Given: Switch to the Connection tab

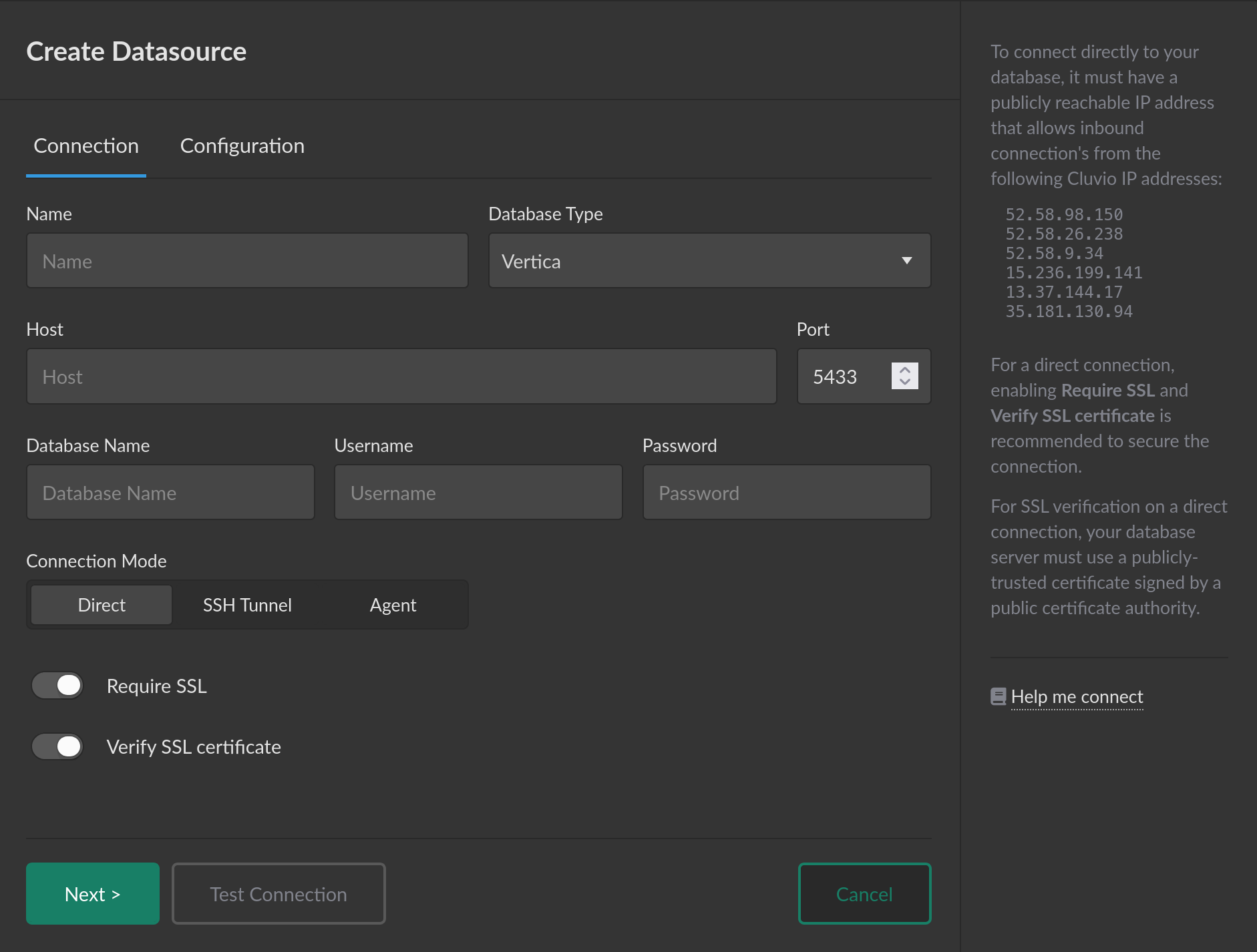Looking at the screenshot, I should pyautogui.click(x=86, y=146).
